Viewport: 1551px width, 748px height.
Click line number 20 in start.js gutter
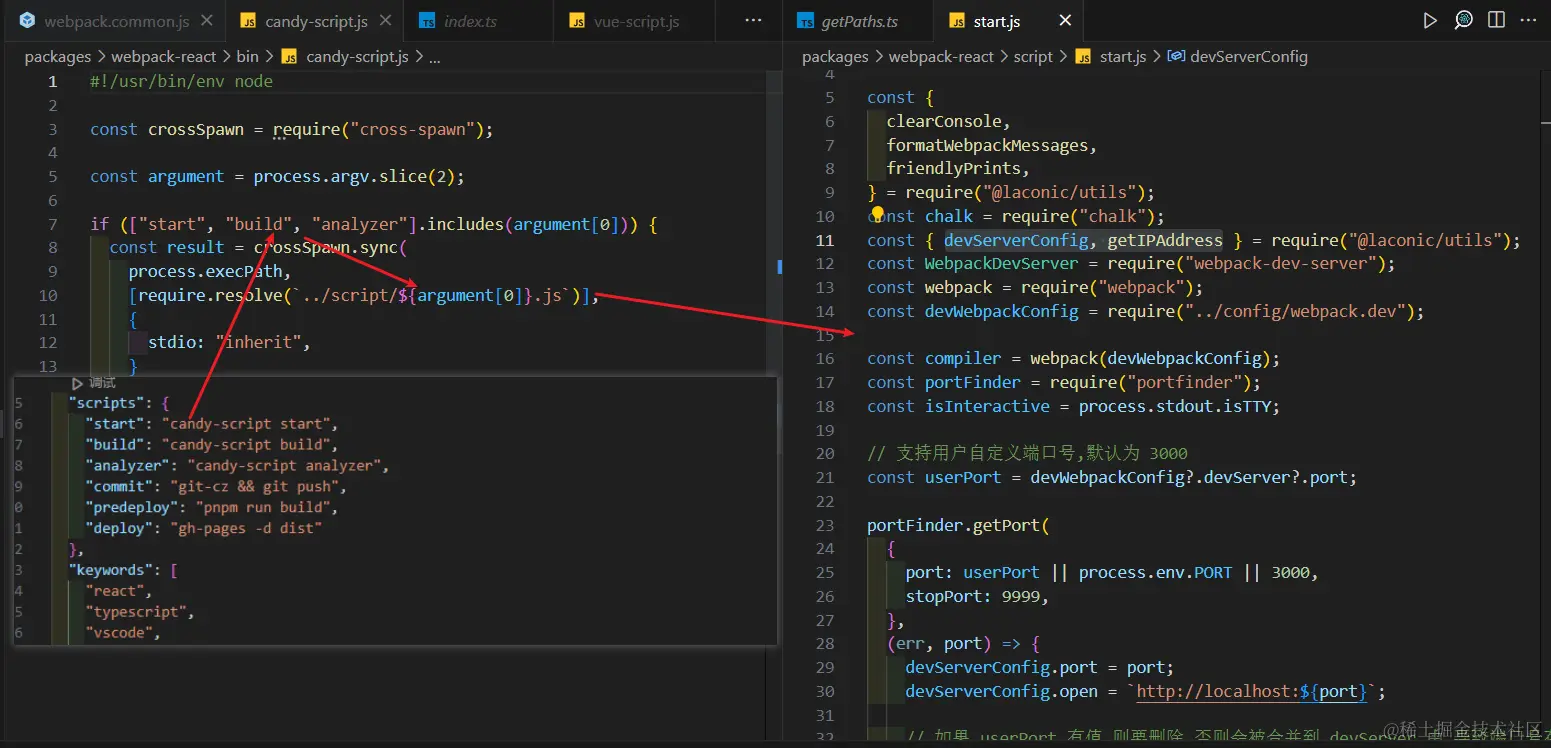coord(824,453)
